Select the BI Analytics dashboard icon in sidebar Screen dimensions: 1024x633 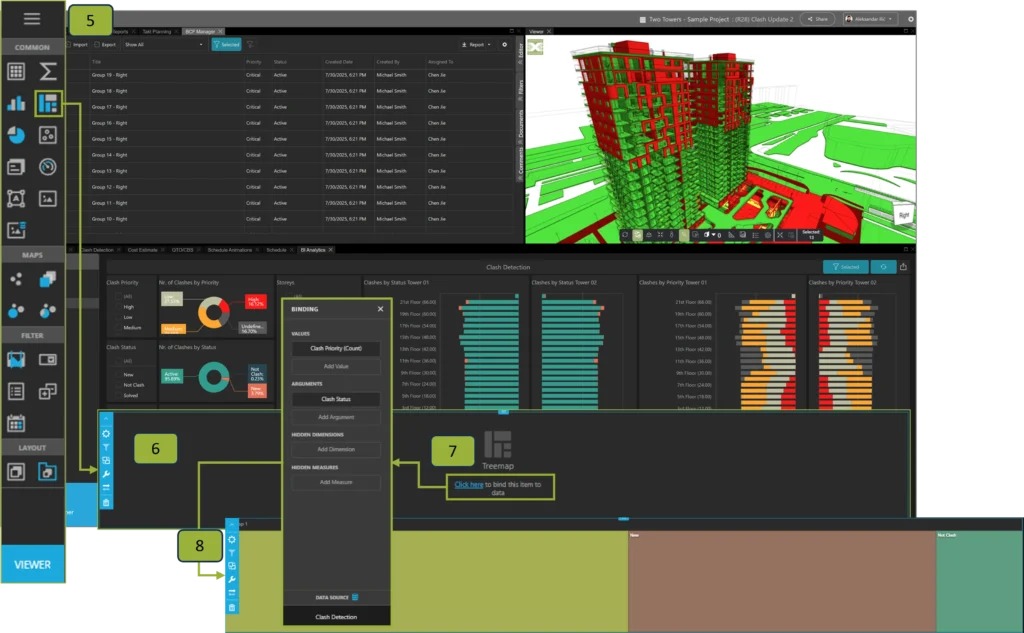(x=49, y=104)
